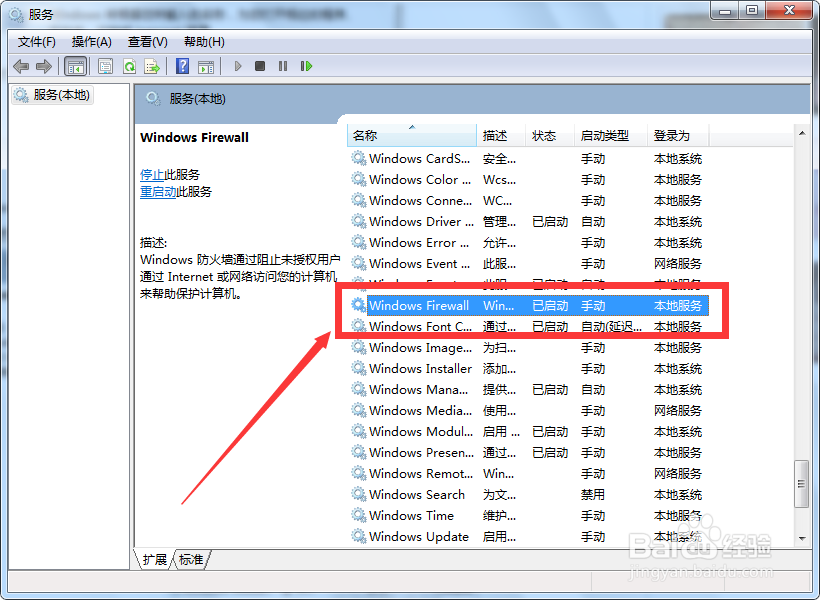
Task: Click the 停止 service link
Action: [x=152, y=175]
